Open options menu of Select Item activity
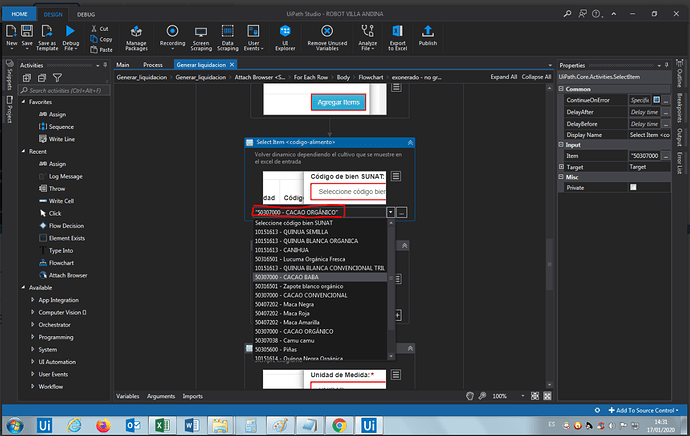Screen dimensions: 690x436 396,176
